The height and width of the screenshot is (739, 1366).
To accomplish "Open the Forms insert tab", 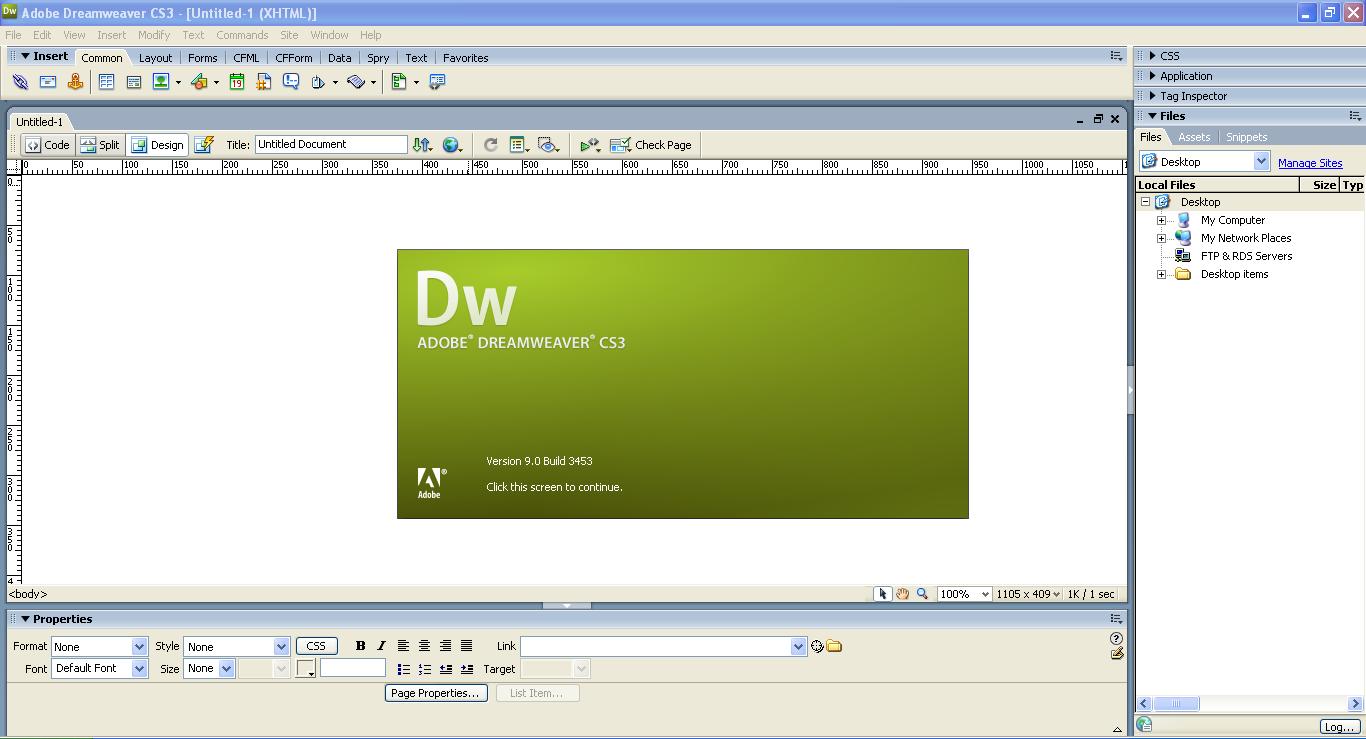I will point(202,58).
